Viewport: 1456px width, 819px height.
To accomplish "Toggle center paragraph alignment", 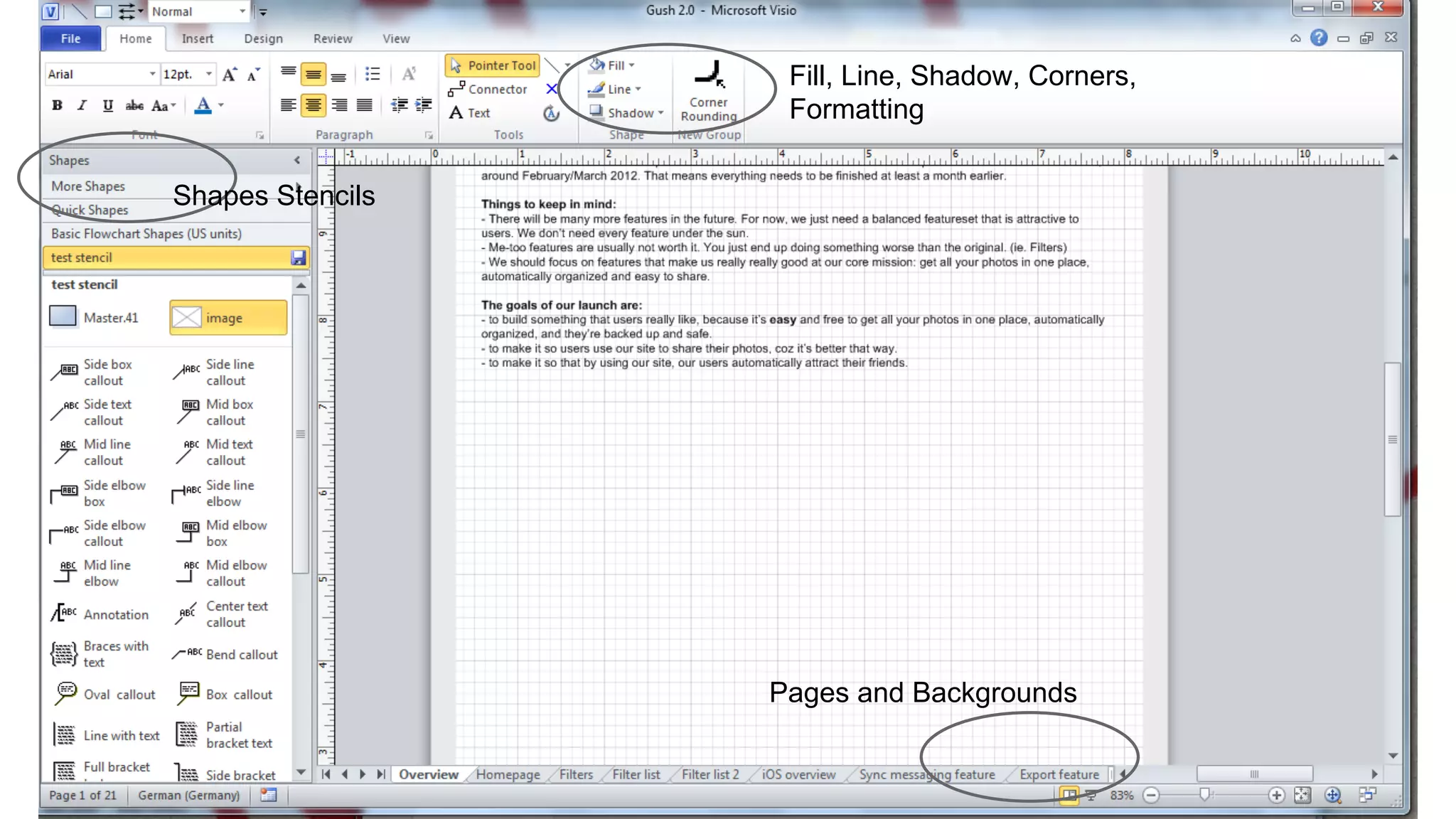I will click(314, 105).
